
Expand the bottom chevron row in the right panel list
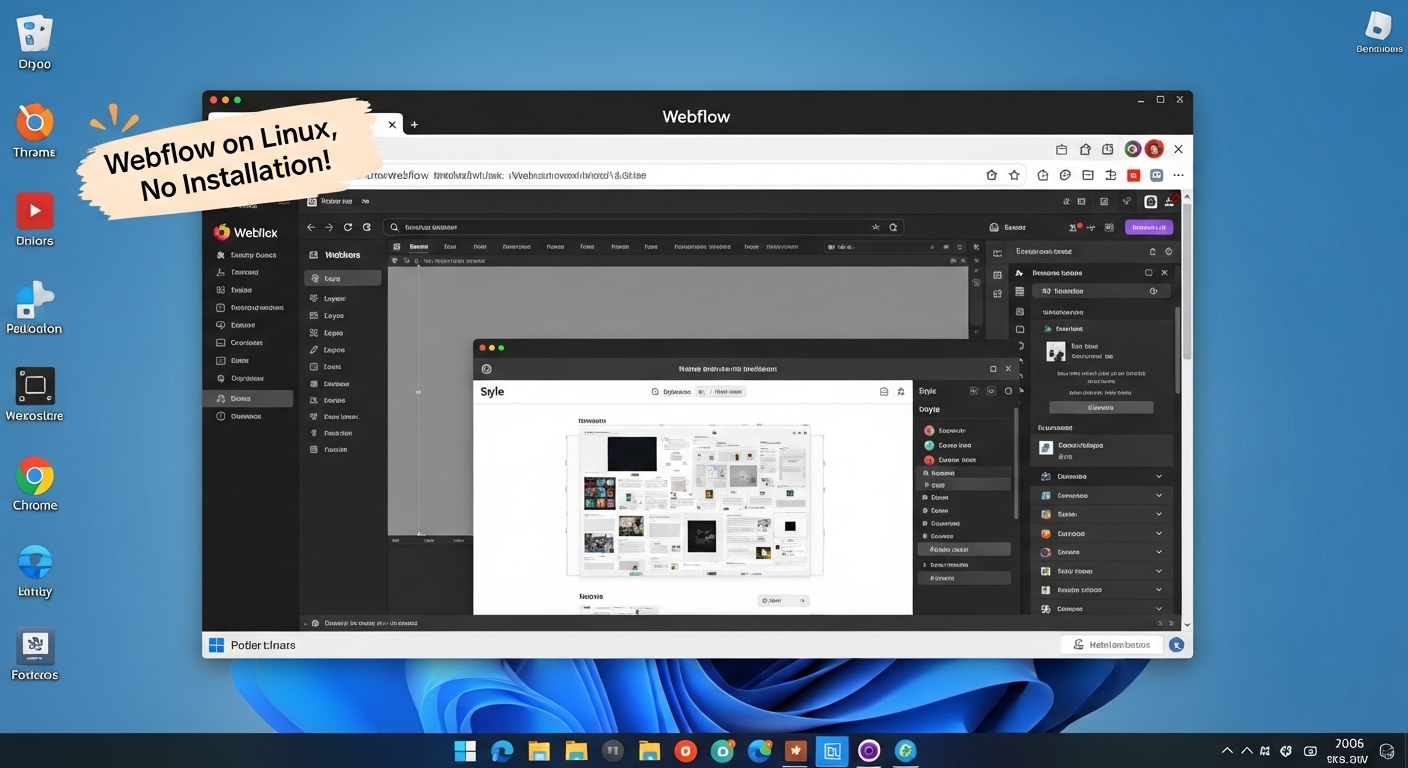[1102, 608]
